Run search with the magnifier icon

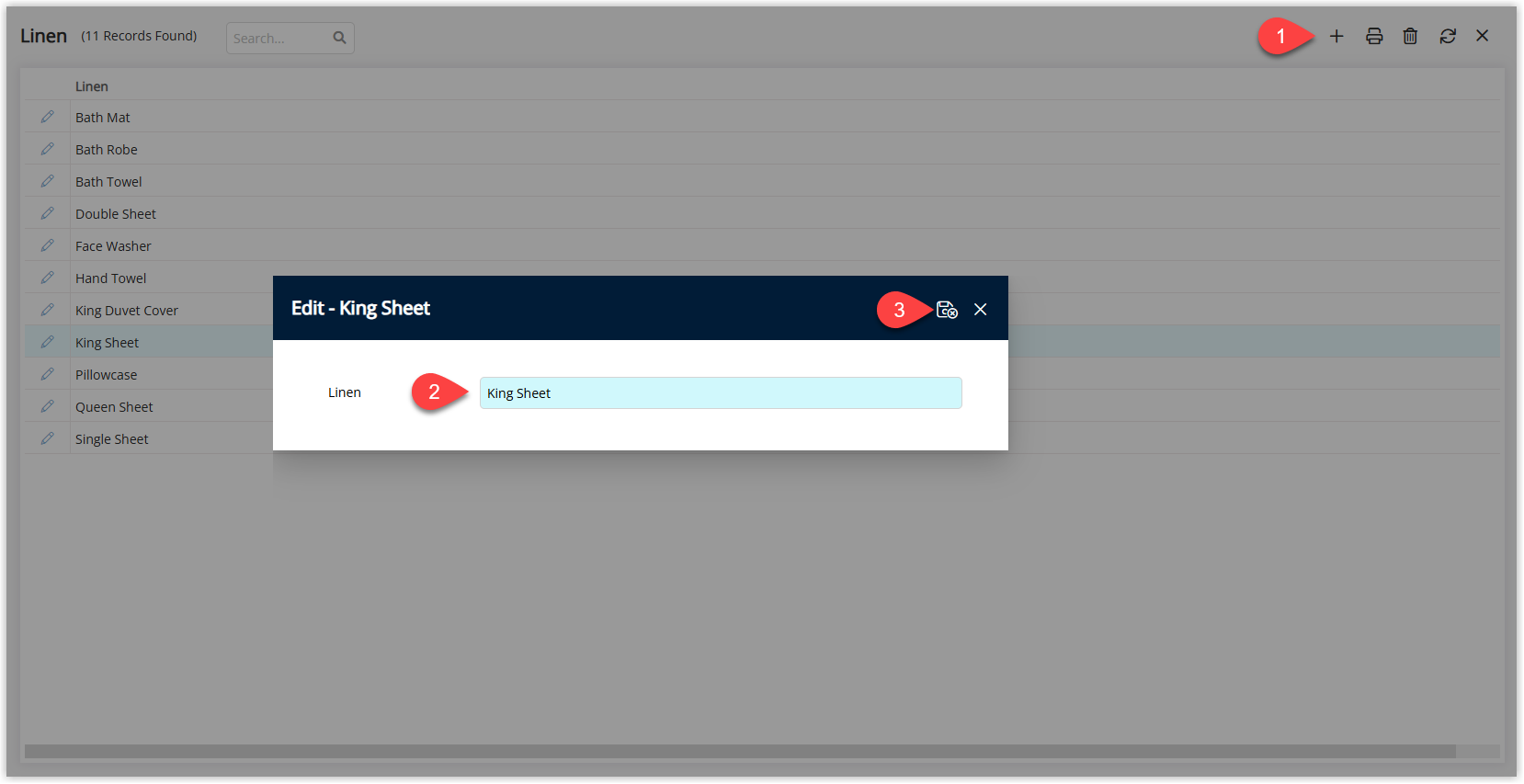[x=339, y=38]
